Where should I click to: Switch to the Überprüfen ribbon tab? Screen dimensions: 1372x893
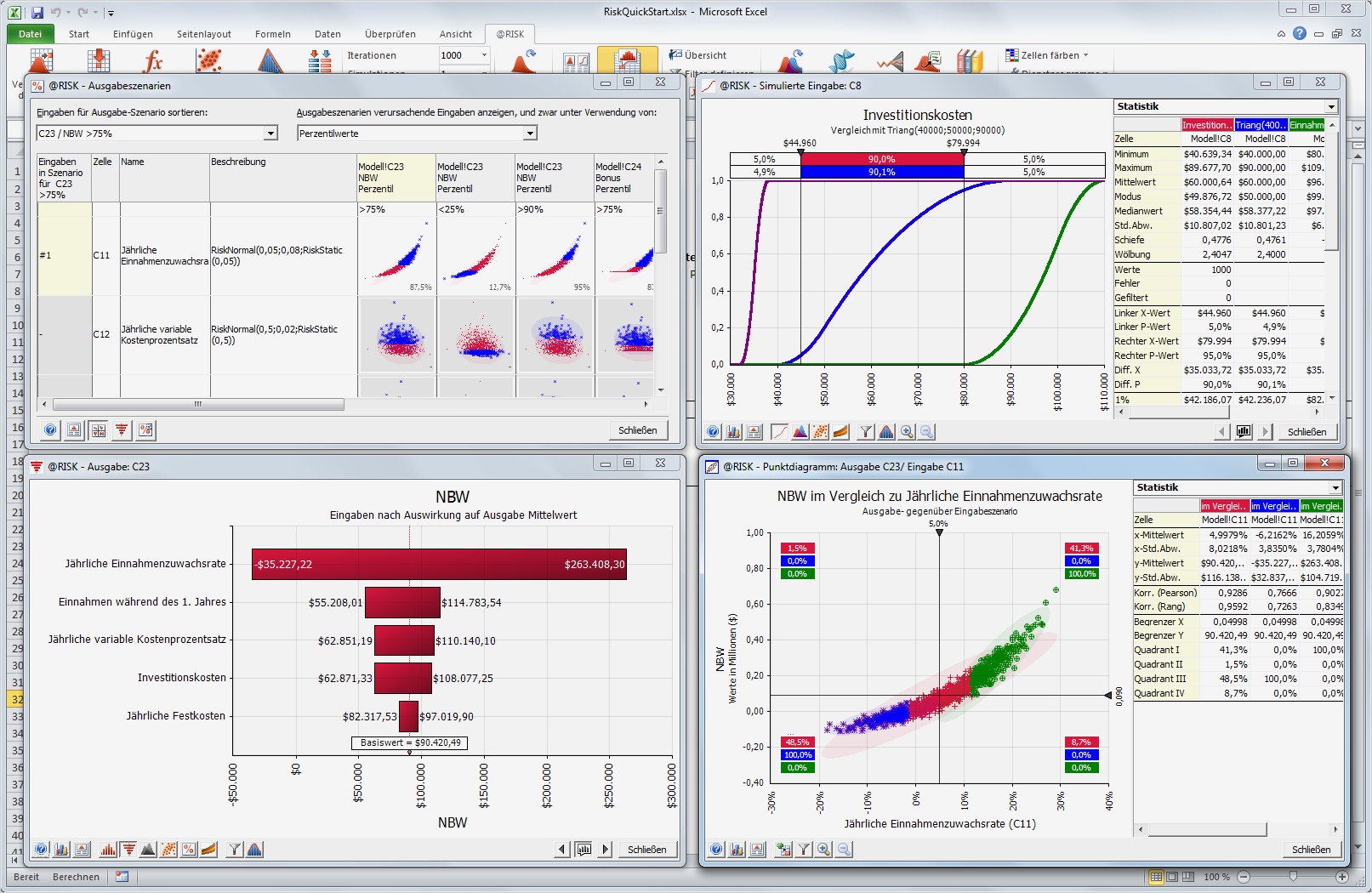click(x=390, y=34)
